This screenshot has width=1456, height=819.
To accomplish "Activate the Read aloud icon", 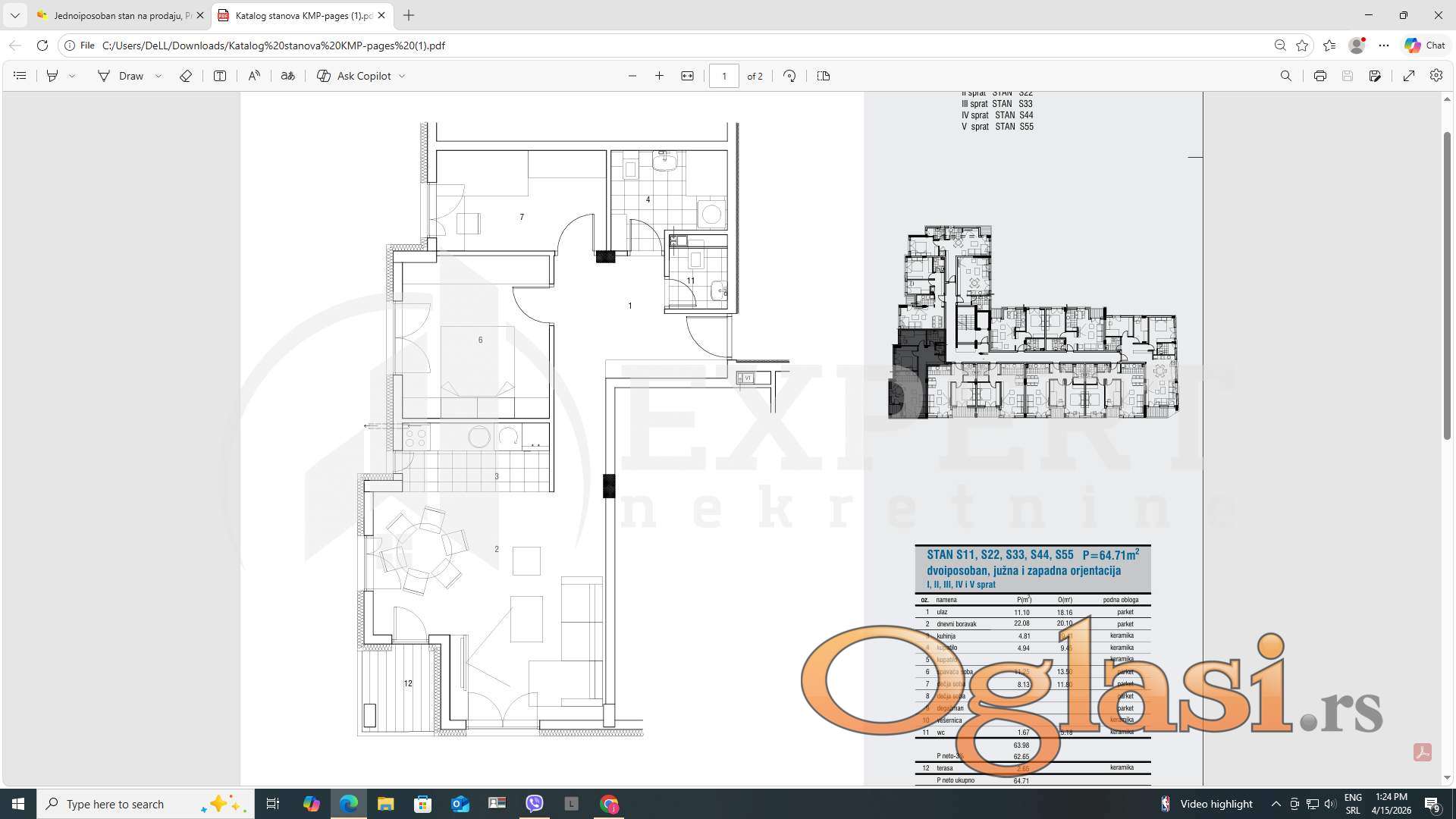I will click(254, 76).
